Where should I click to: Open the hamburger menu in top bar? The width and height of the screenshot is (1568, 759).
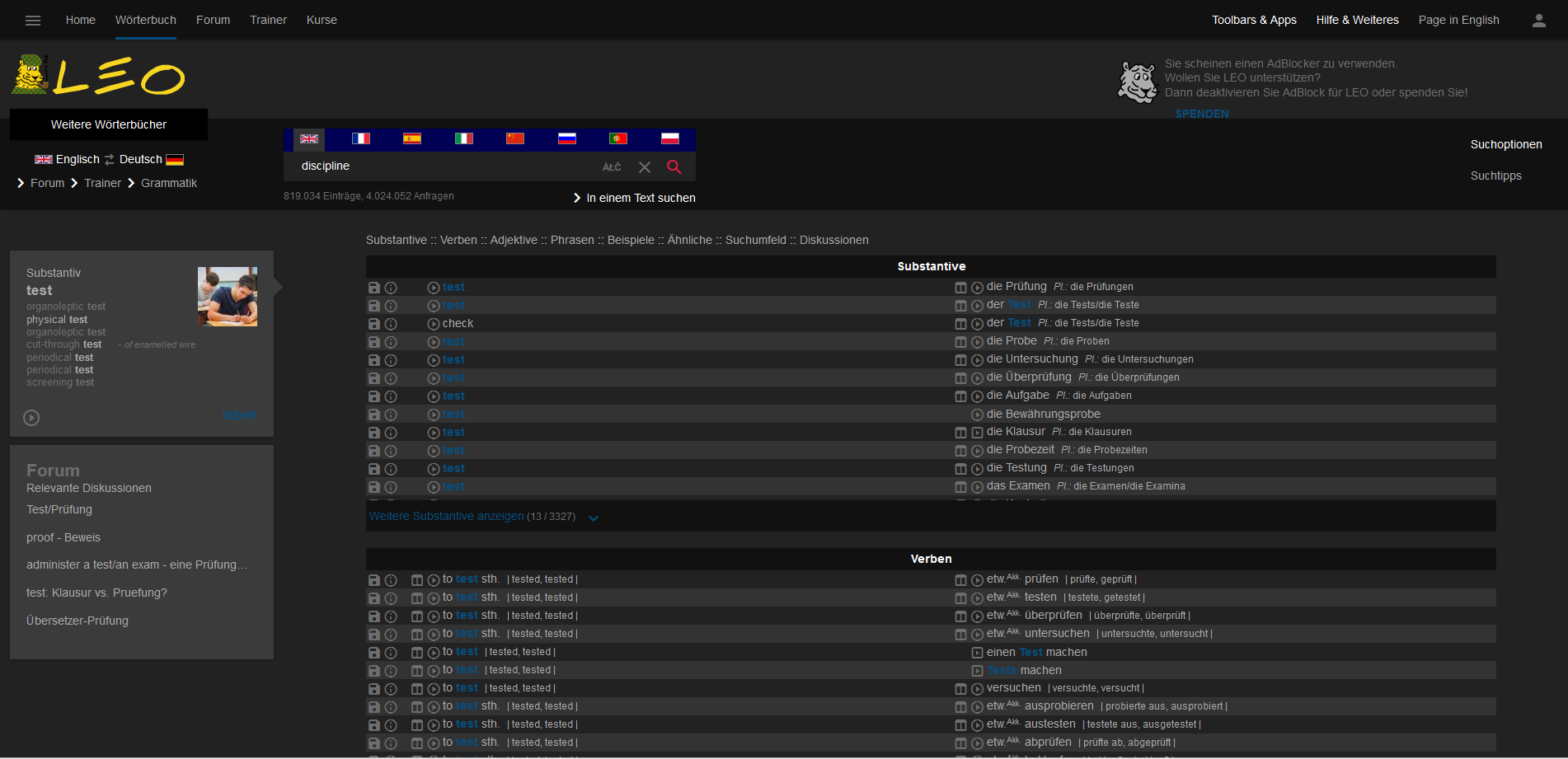click(33, 21)
